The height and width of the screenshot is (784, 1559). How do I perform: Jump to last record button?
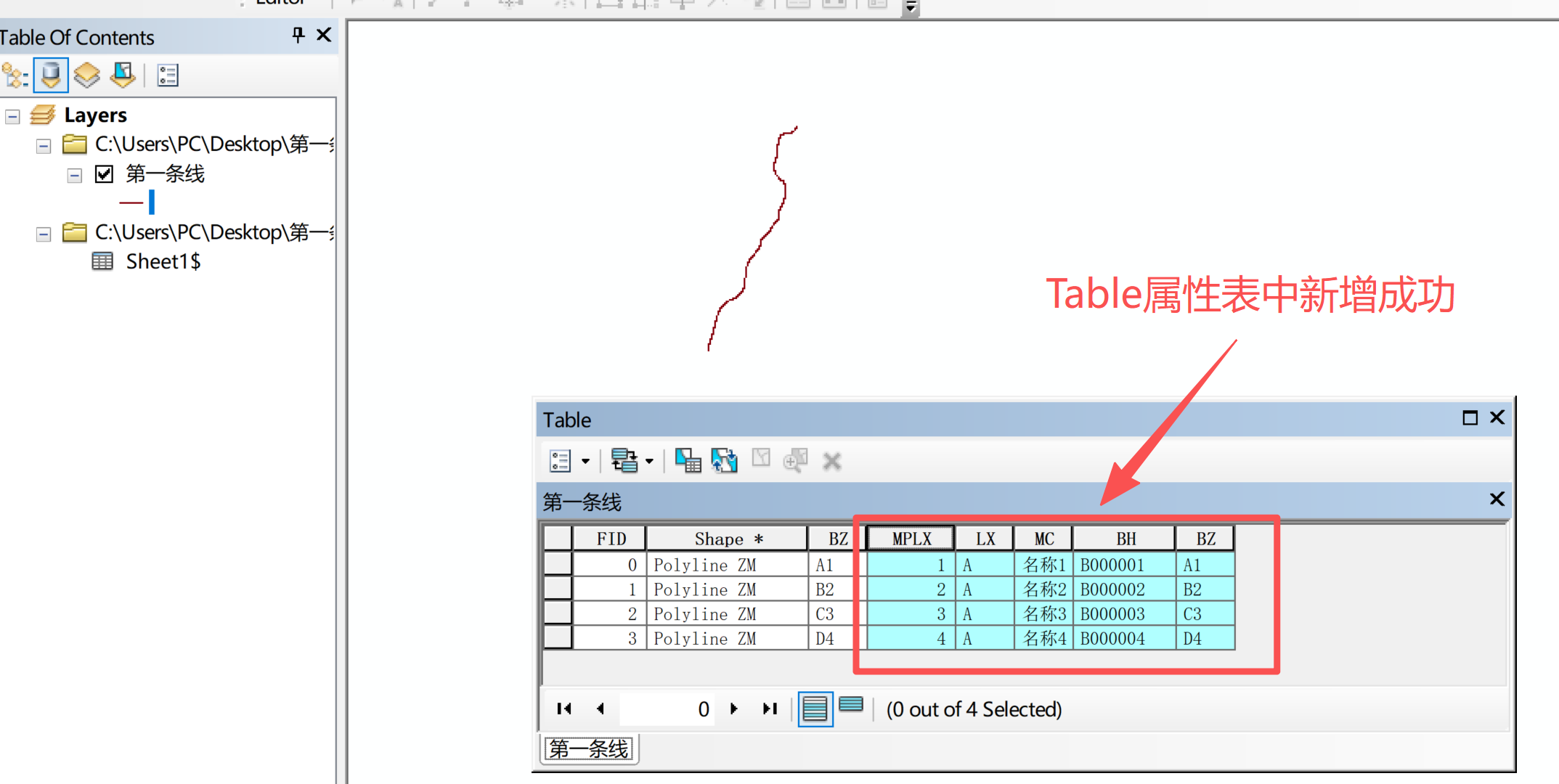coord(770,709)
